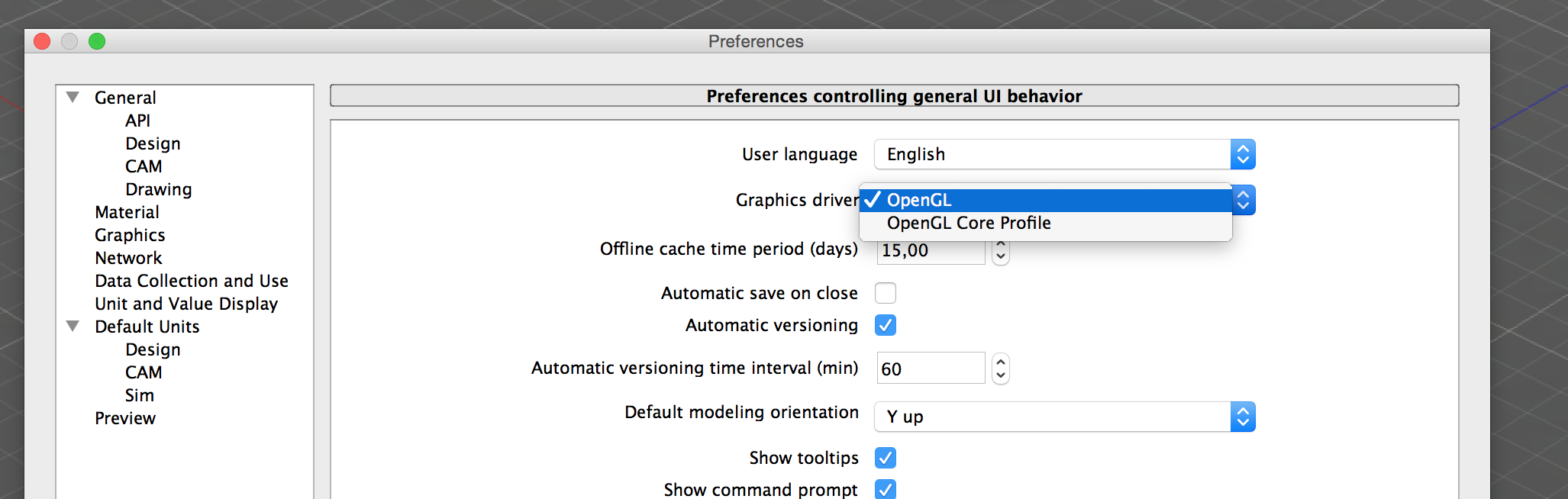Choose OpenGL graphics driver option
This screenshot has height=499, width=1568.
coord(1045,200)
